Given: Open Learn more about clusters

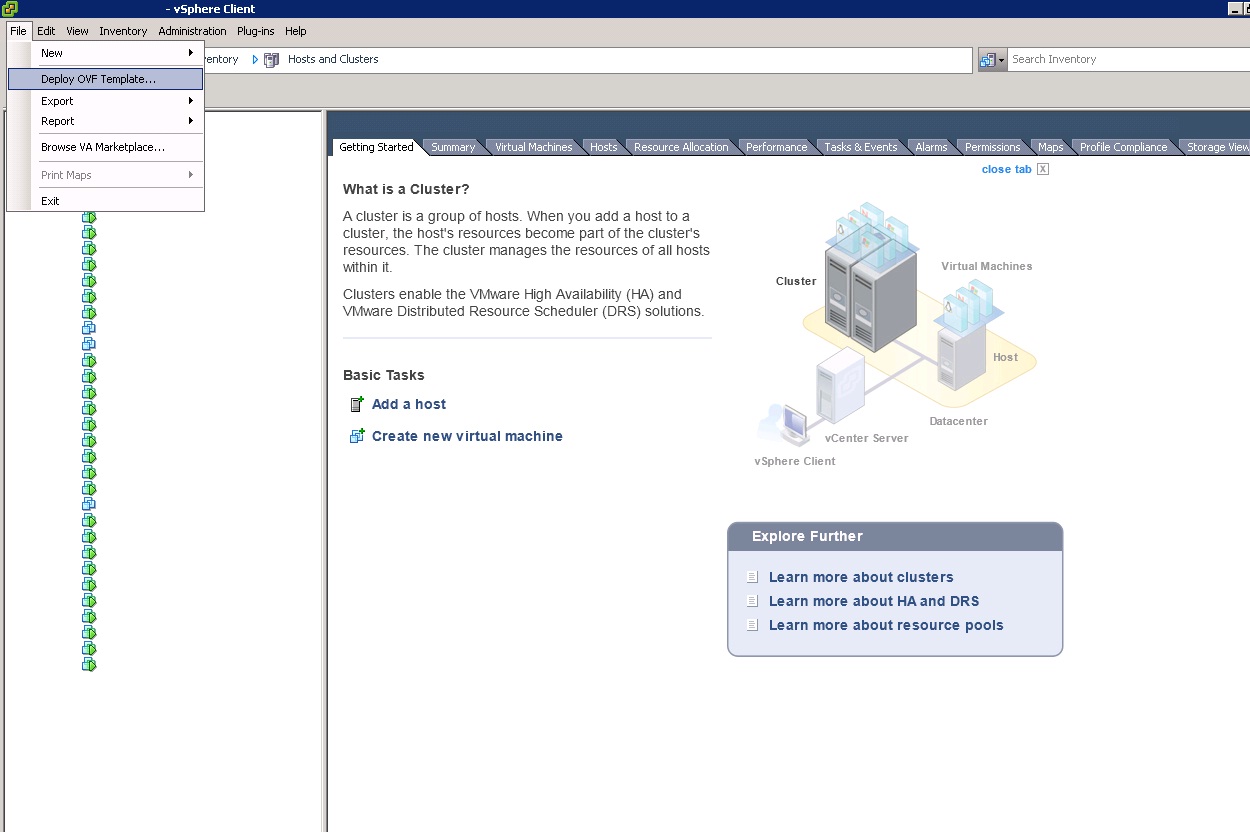Looking at the screenshot, I should [x=861, y=577].
